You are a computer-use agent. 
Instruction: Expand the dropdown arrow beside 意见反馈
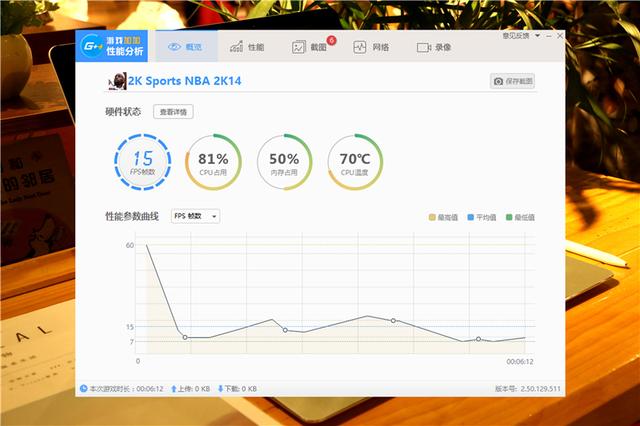[538, 36]
